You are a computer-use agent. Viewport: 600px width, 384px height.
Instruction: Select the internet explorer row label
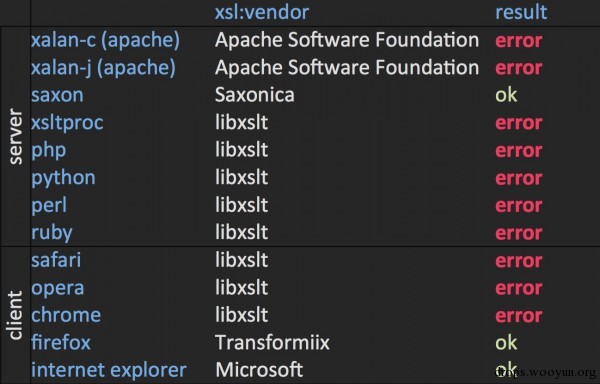pos(109,370)
